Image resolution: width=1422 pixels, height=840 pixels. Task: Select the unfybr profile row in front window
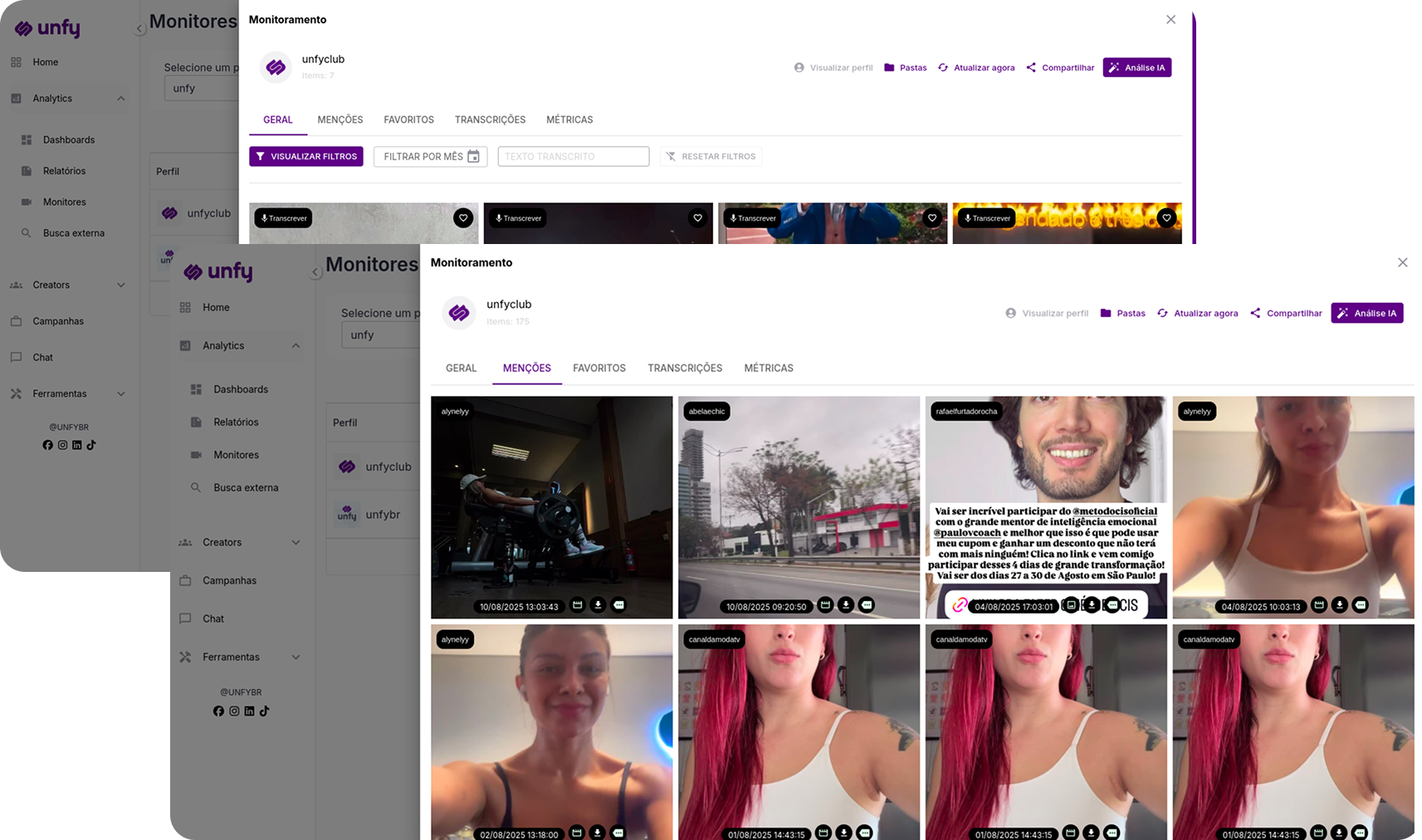coord(374,515)
